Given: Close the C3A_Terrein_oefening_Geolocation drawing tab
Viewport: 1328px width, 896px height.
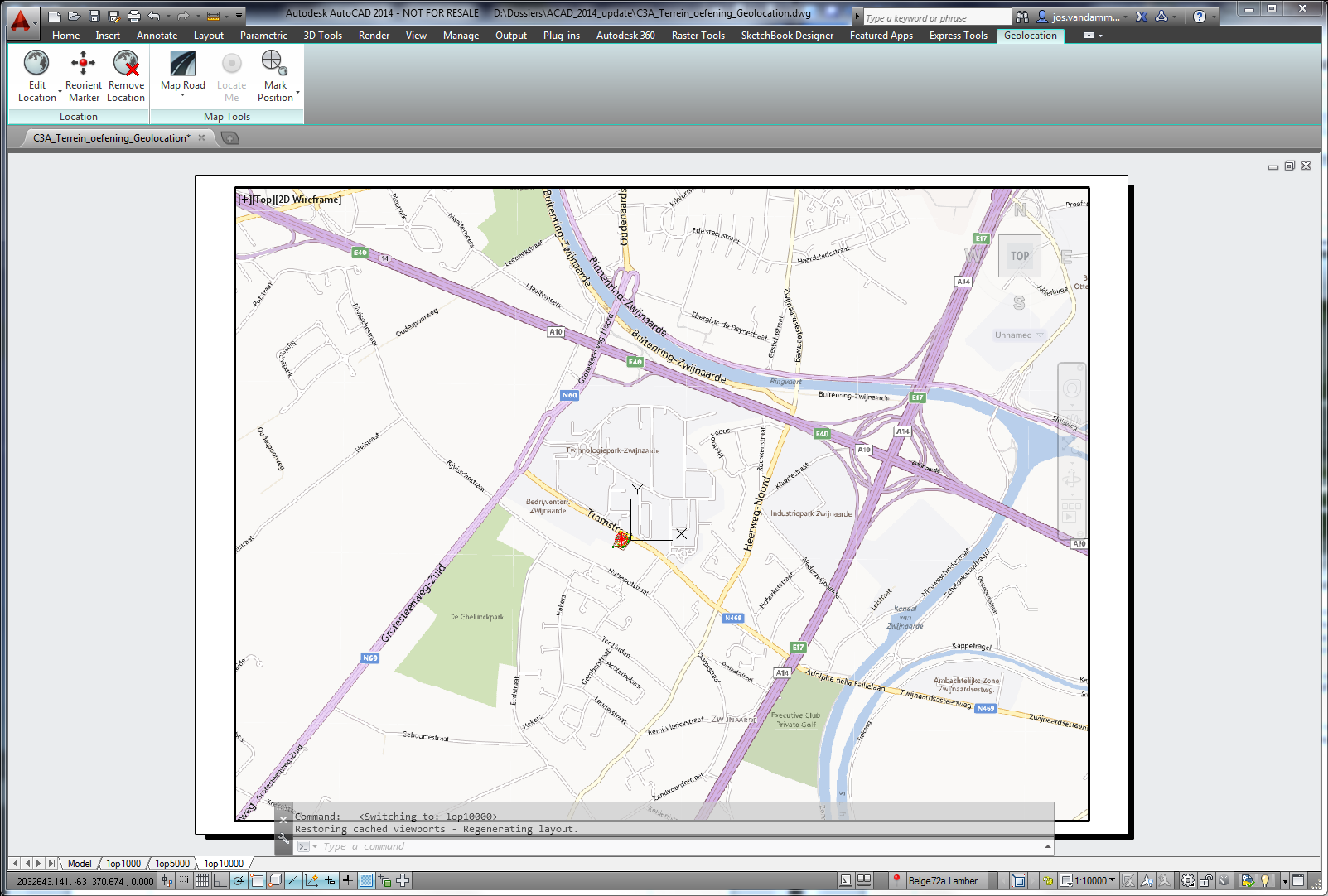Looking at the screenshot, I should click(201, 138).
